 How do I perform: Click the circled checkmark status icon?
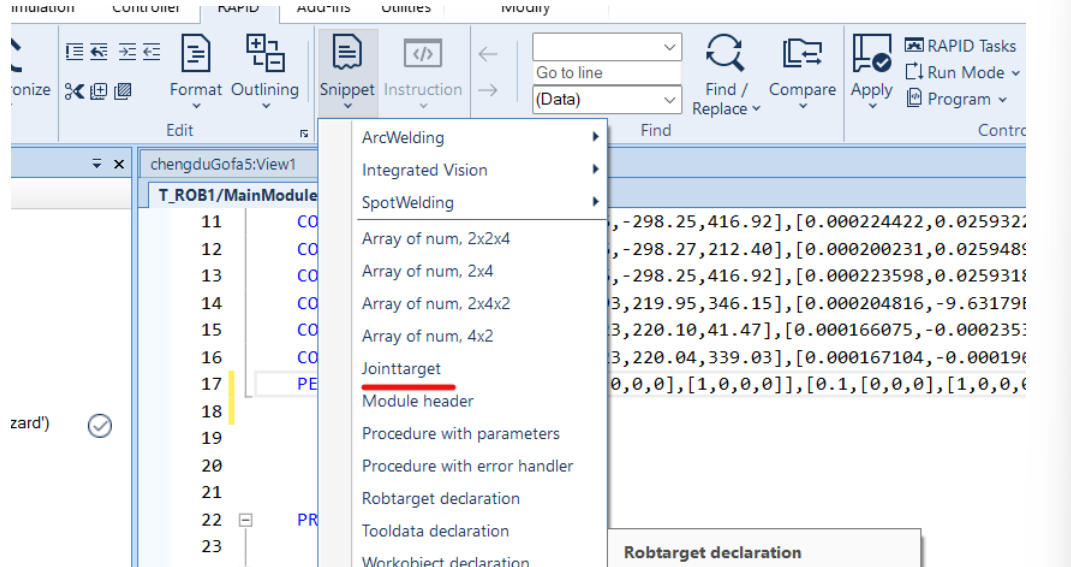[99, 426]
